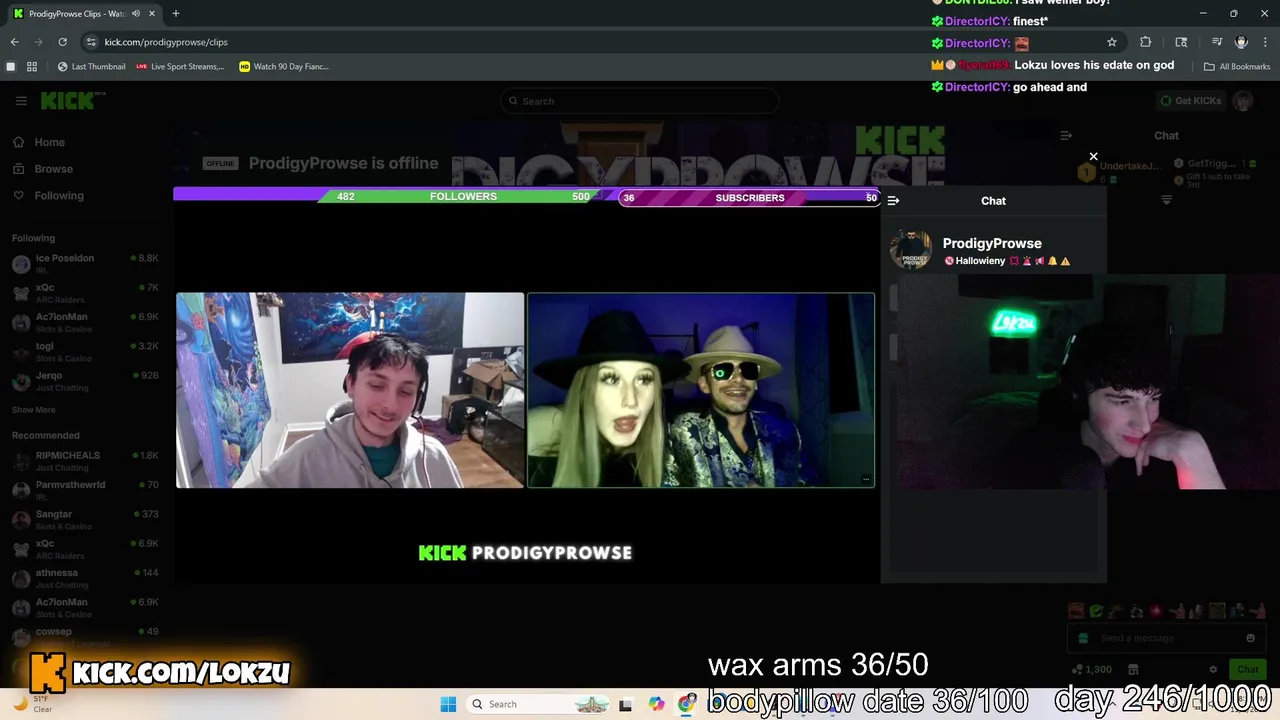Go back with the browser back arrow
The width and height of the screenshot is (1280, 720).
click(x=14, y=42)
